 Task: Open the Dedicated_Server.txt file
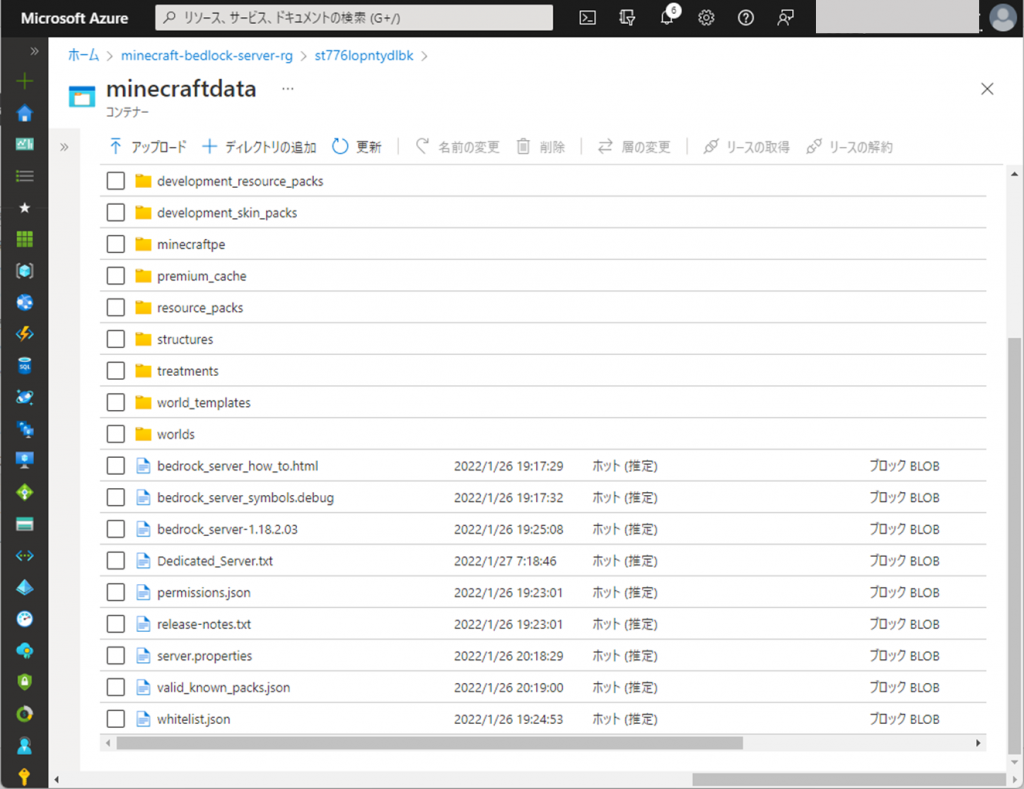pos(215,560)
